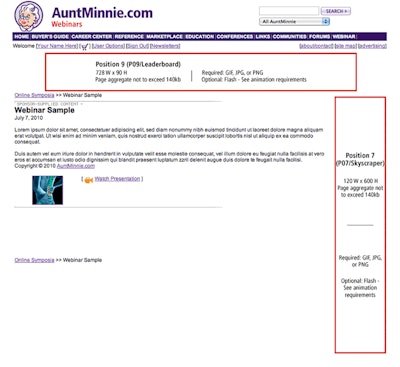
Task: Follow the top Online Symposia breadcrumb link
Action: point(34,95)
